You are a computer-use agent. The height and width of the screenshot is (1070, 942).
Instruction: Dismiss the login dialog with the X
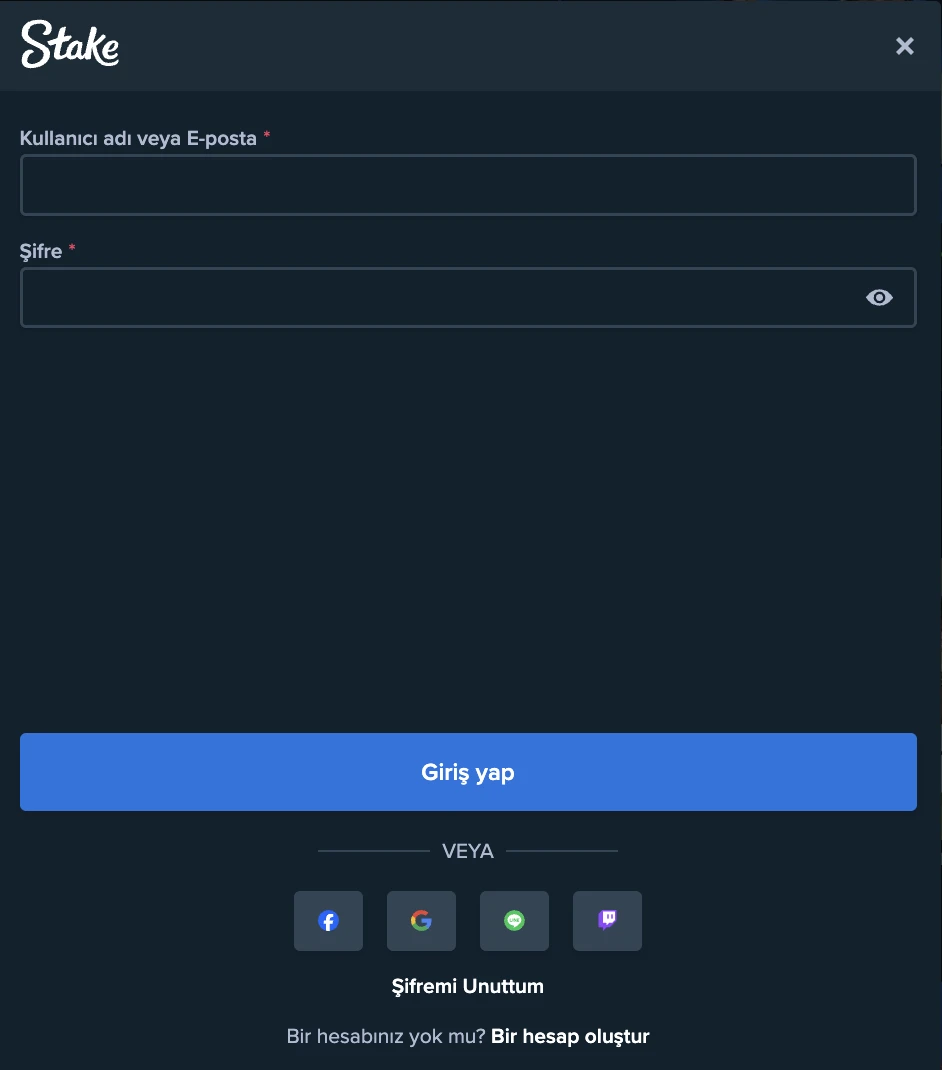[905, 46]
